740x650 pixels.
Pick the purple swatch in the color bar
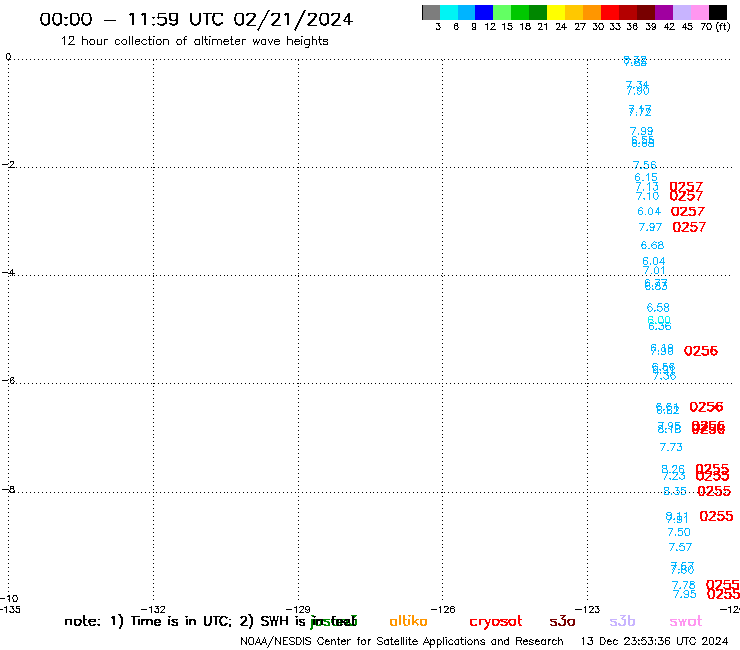point(664,12)
